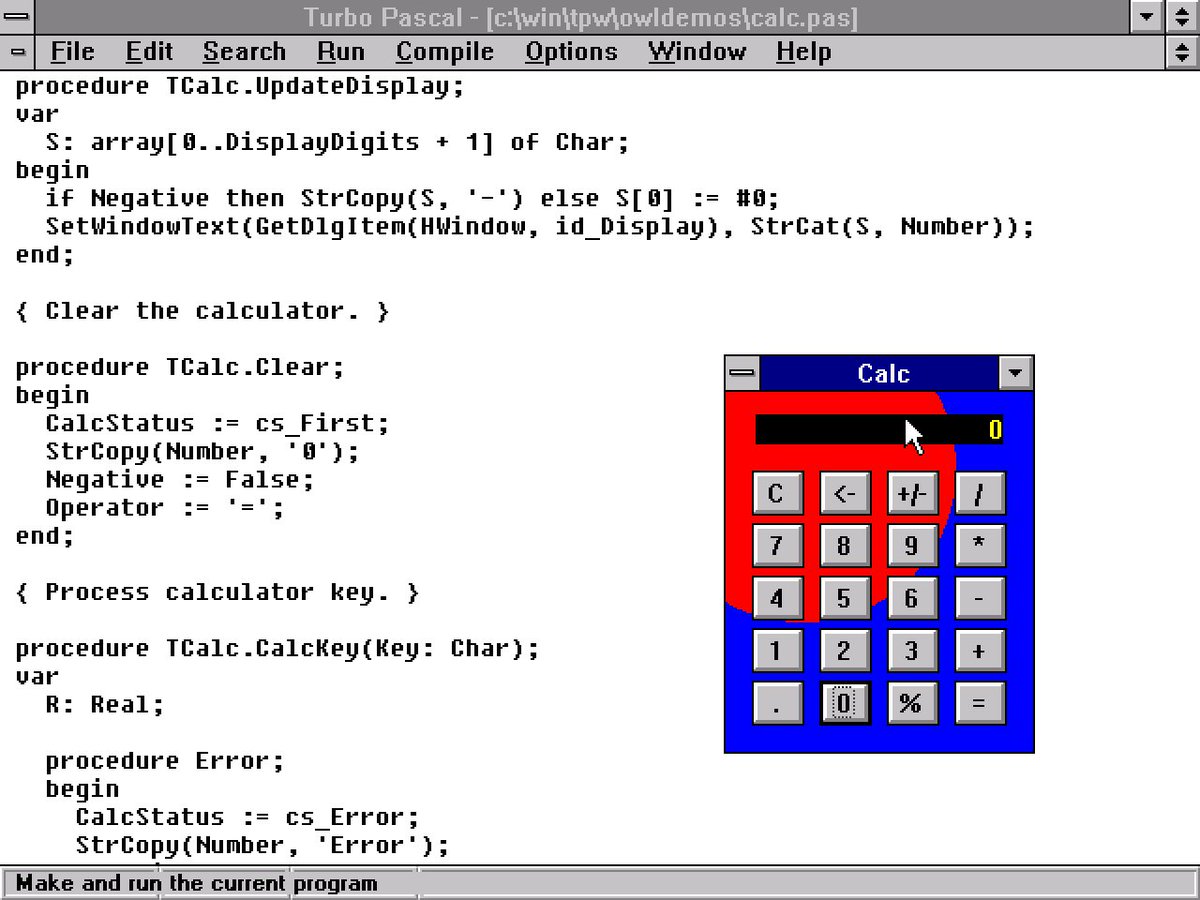Click the line starting 'S: array[0..DisplayDigits'
This screenshot has height=900, width=1200.
pyautogui.click(x=338, y=142)
